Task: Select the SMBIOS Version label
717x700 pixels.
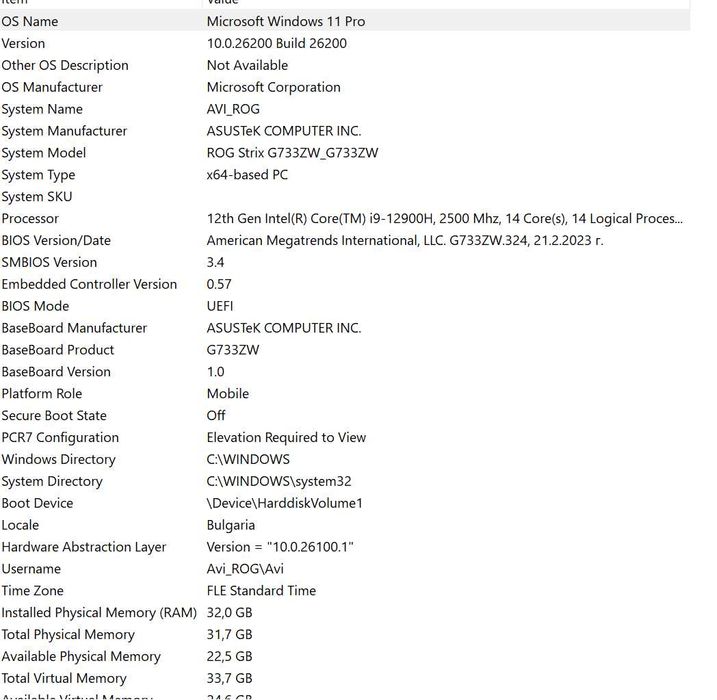Action: pos(49,263)
